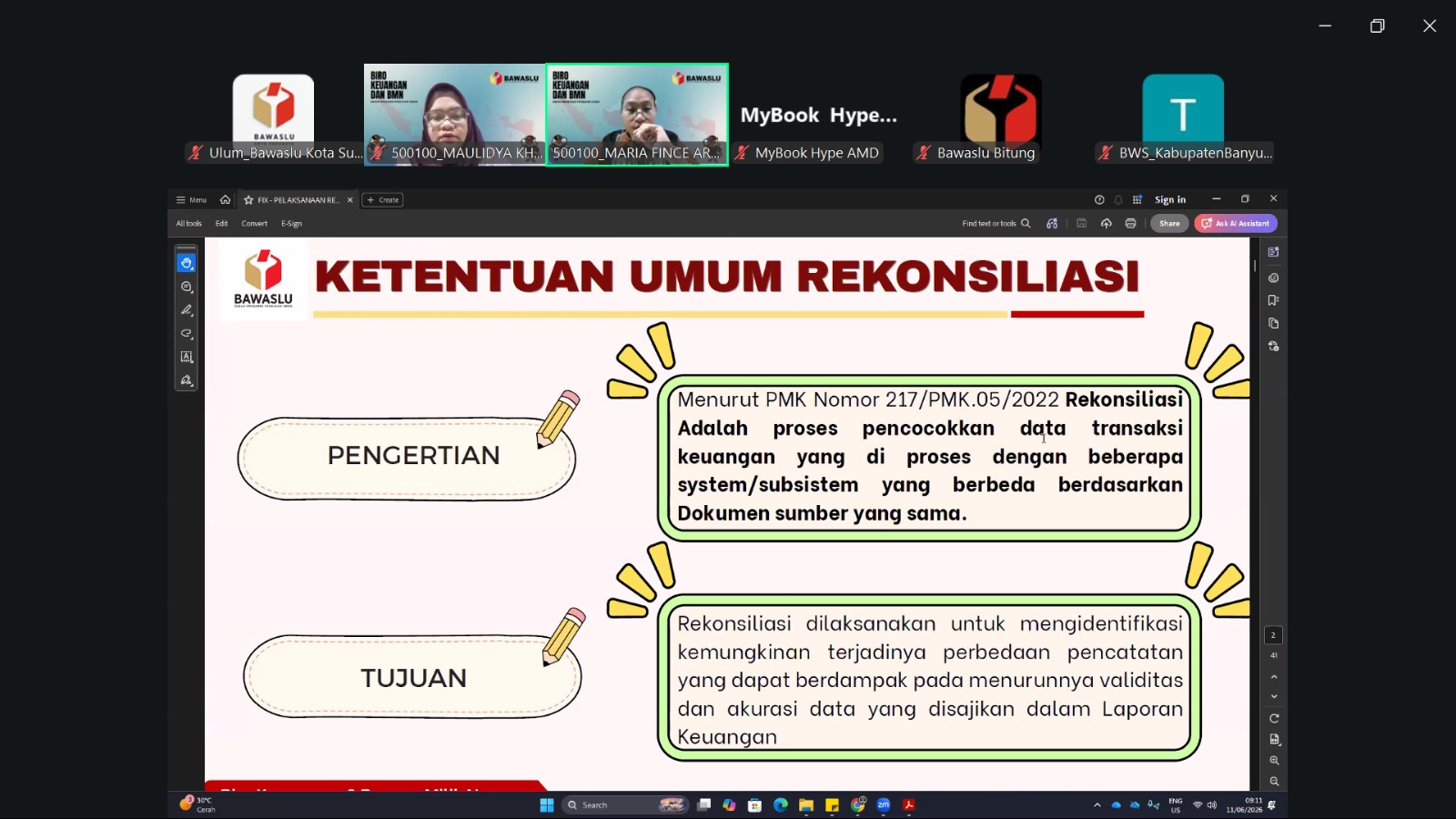
Task: Open the E-Sign tool tab
Action: 291,223
